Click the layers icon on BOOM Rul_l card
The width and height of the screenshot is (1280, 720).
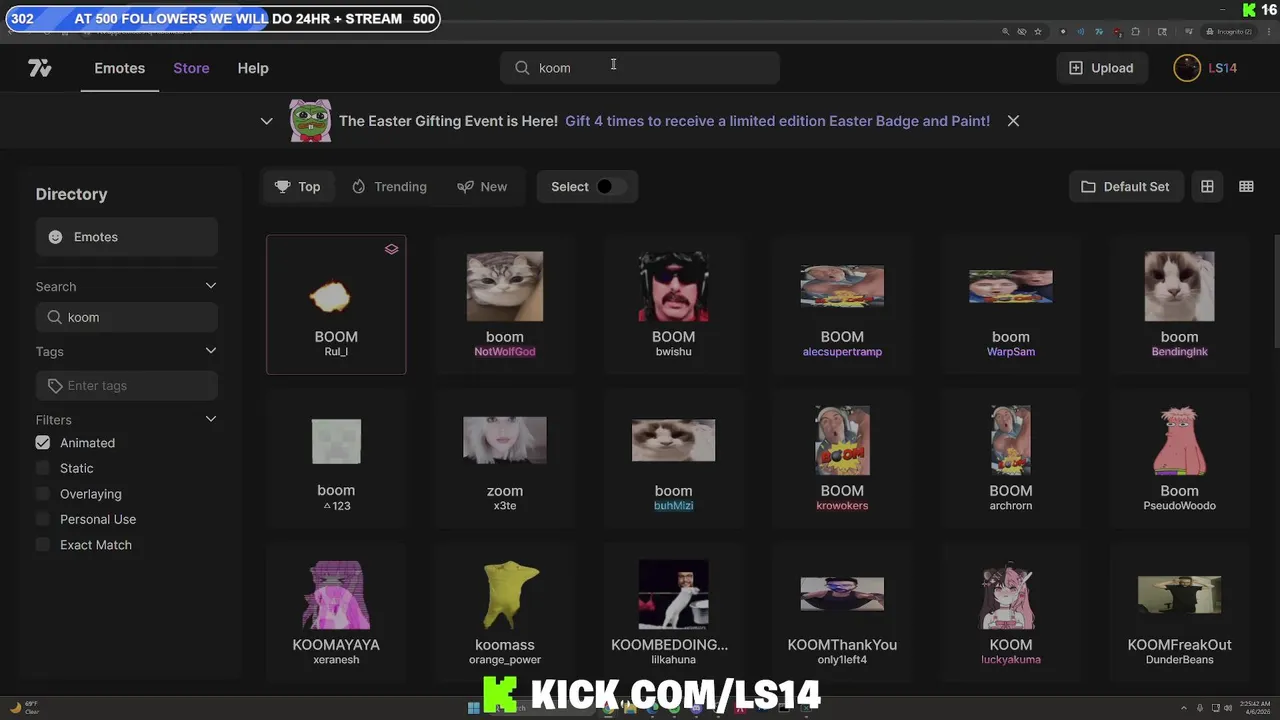pos(392,249)
